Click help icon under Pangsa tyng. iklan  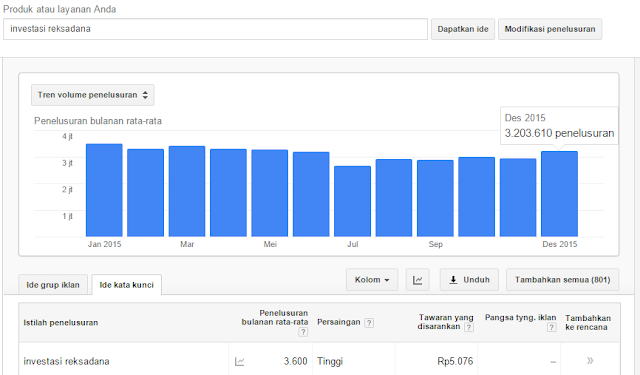point(551,327)
